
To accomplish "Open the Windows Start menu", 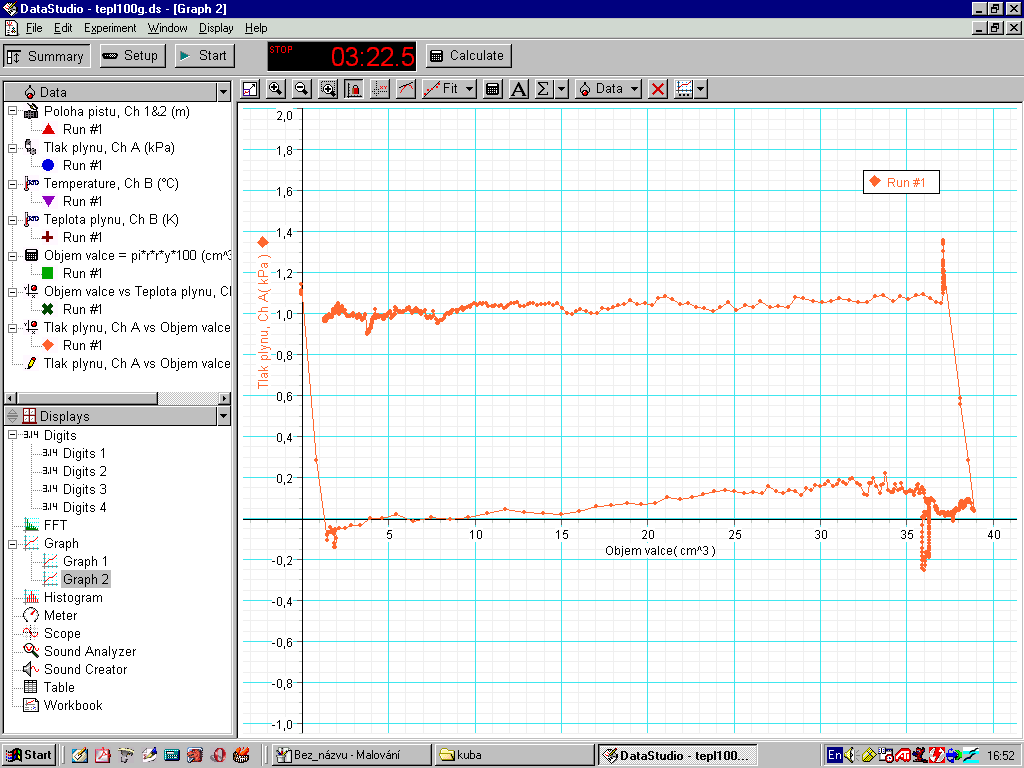I will point(28,755).
